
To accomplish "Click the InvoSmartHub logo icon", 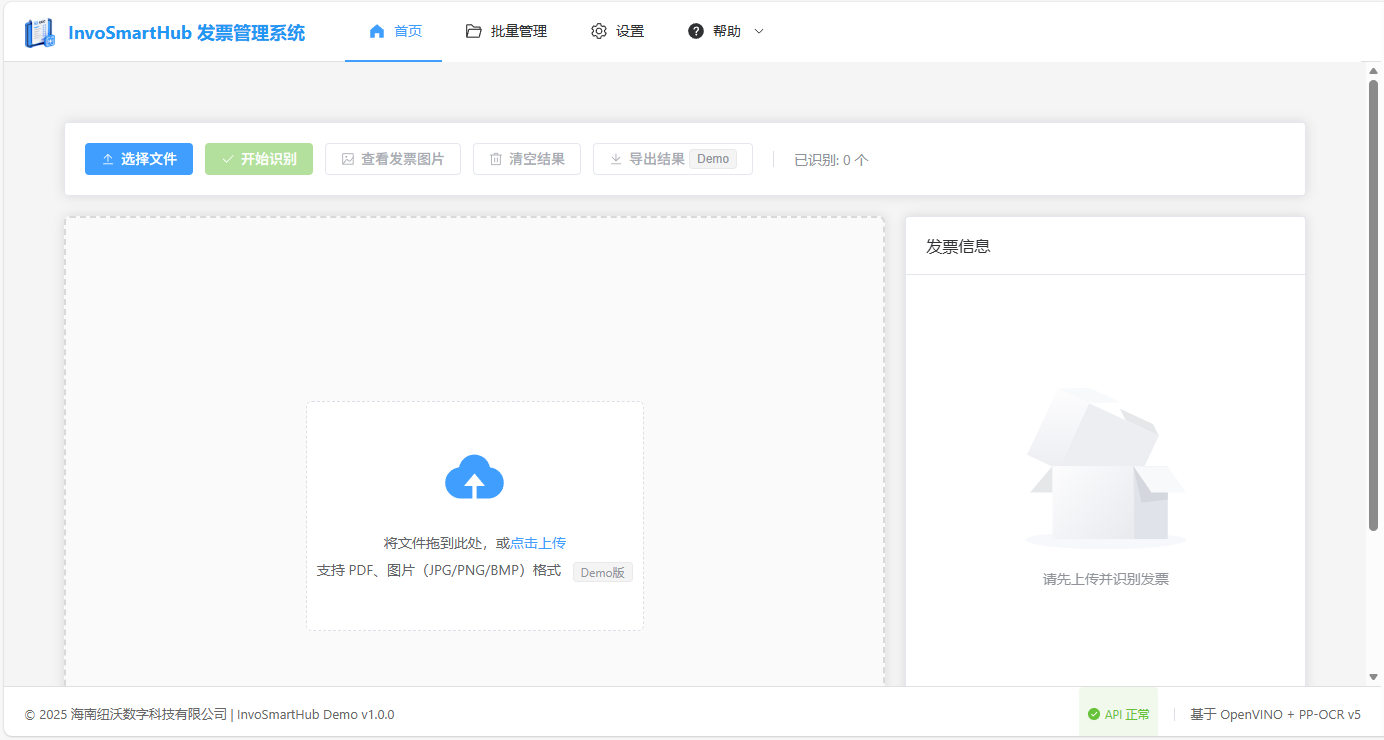I will [40, 30].
